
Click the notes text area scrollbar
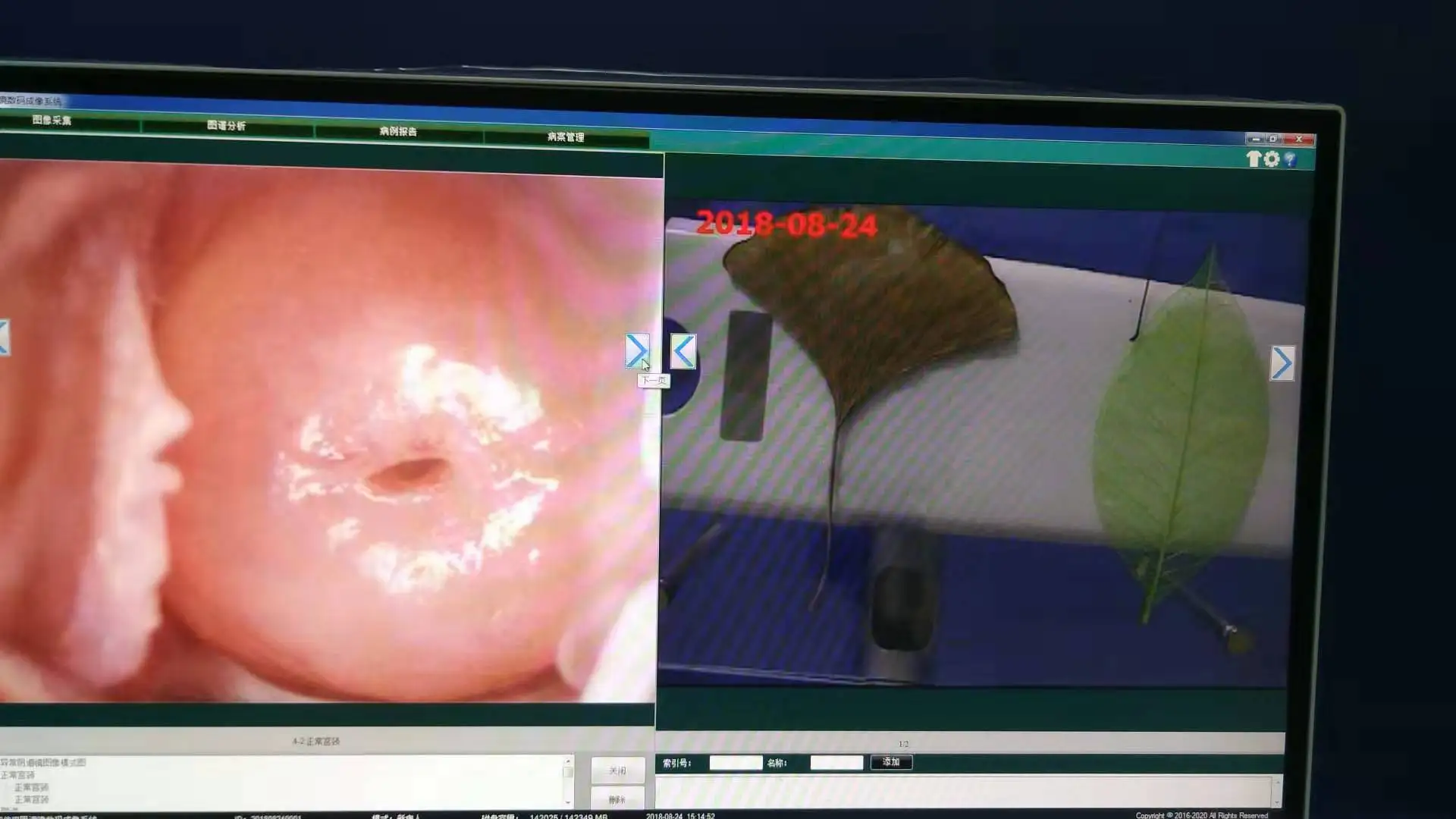tap(1277, 792)
